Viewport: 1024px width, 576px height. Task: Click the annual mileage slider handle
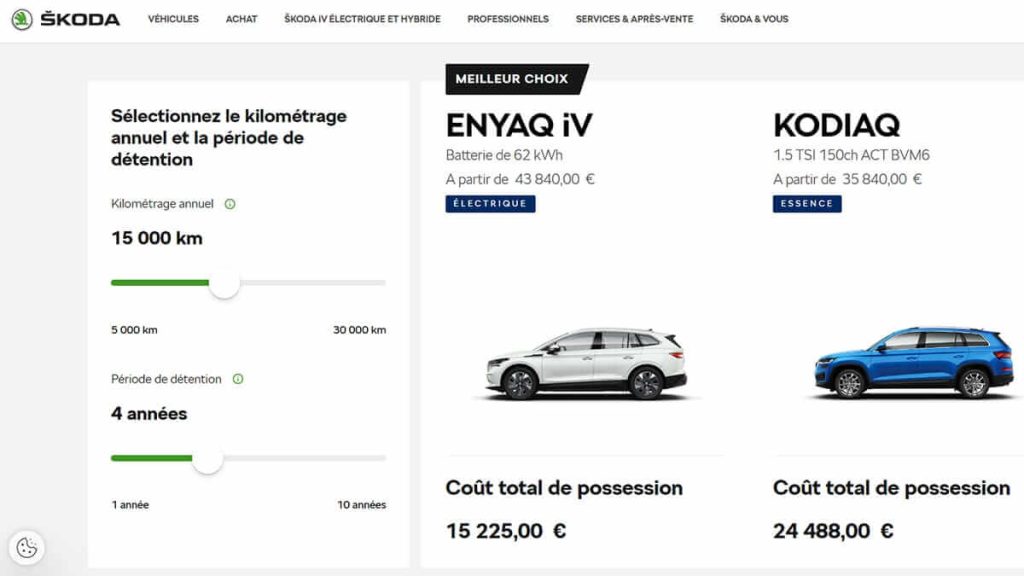[x=224, y=284]
